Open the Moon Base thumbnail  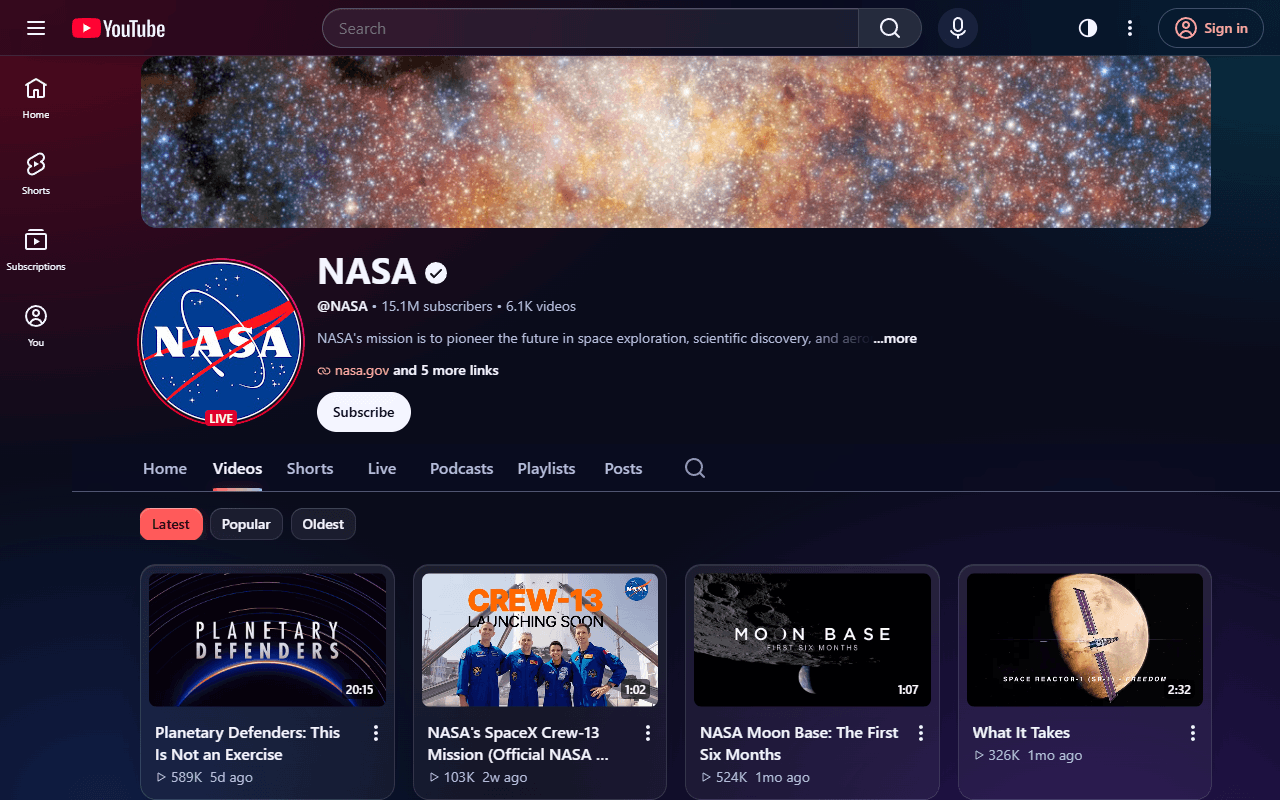(x=812, y=640)
